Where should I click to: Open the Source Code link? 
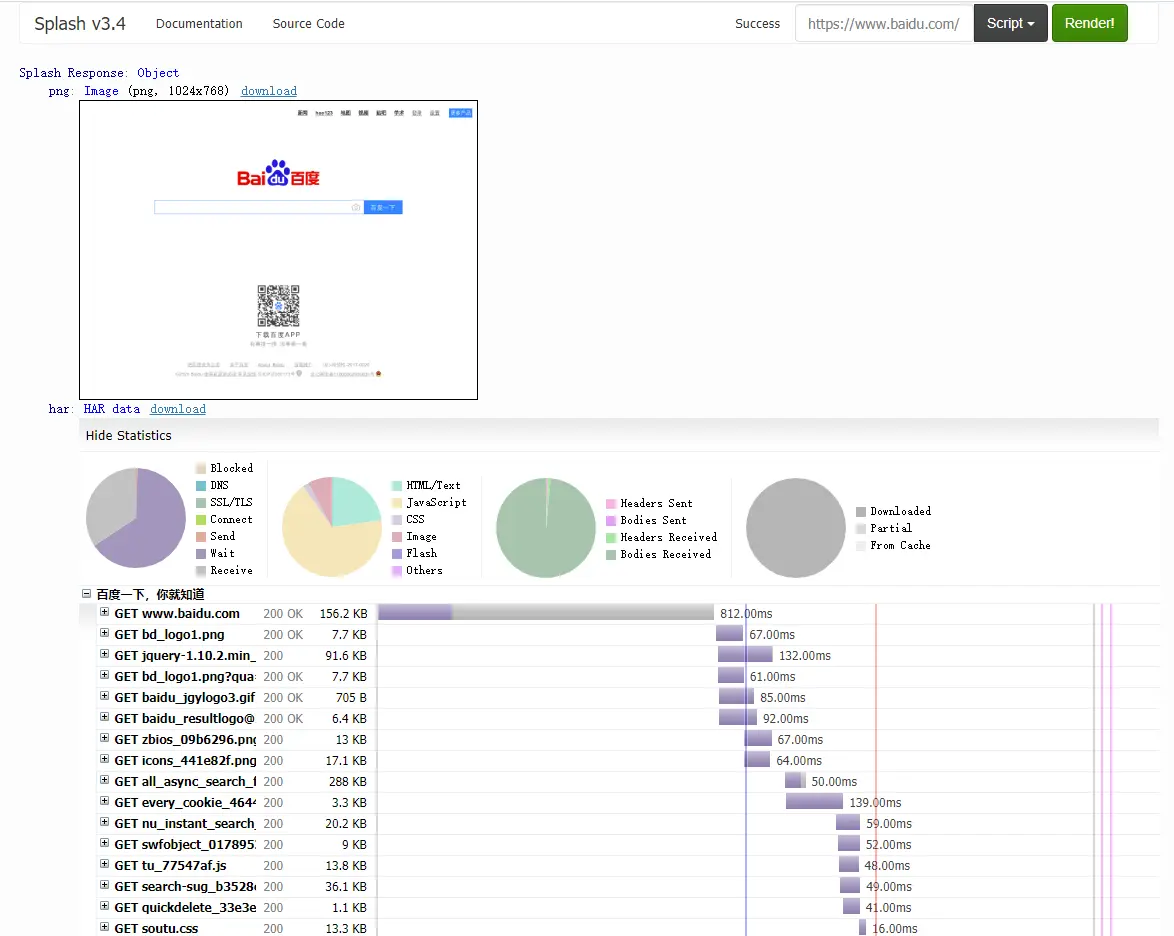(308, 23)
